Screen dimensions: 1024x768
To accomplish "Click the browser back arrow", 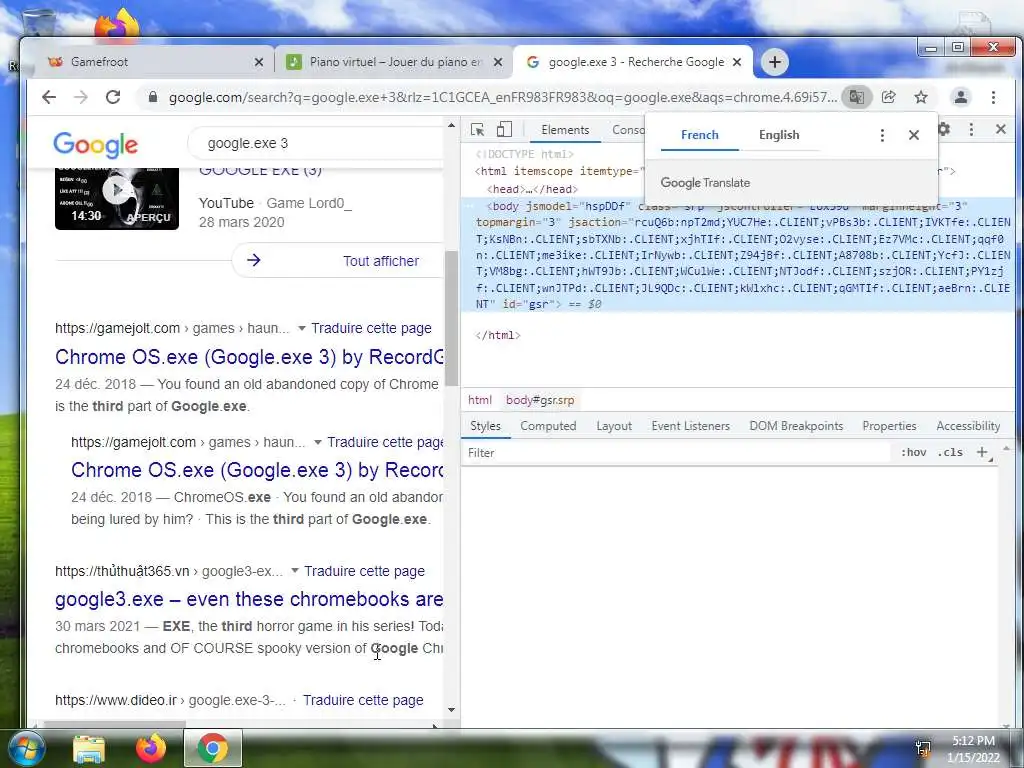I will tap(49, 97).
